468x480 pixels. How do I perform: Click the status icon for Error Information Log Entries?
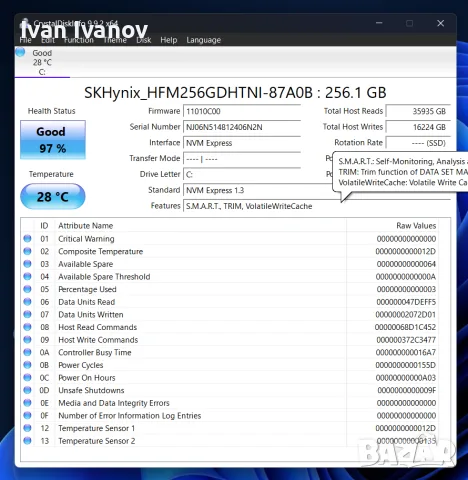point(27,415)
